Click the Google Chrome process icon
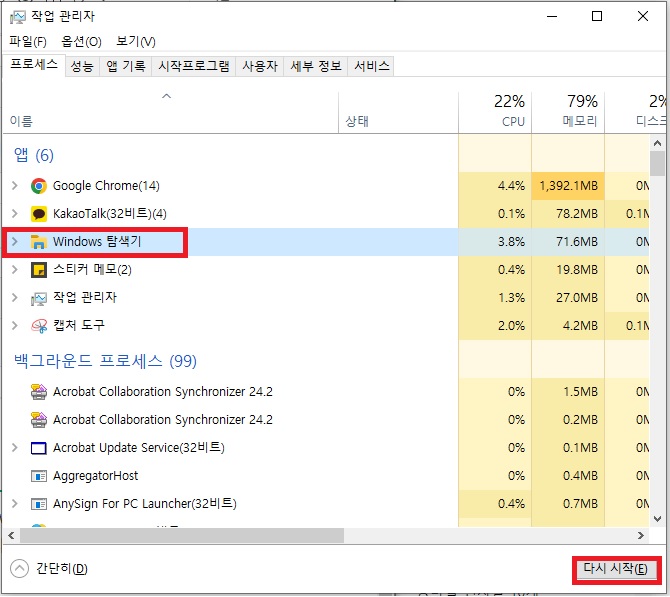This screenshot has width=670, height=597. (x=39, y=186)
